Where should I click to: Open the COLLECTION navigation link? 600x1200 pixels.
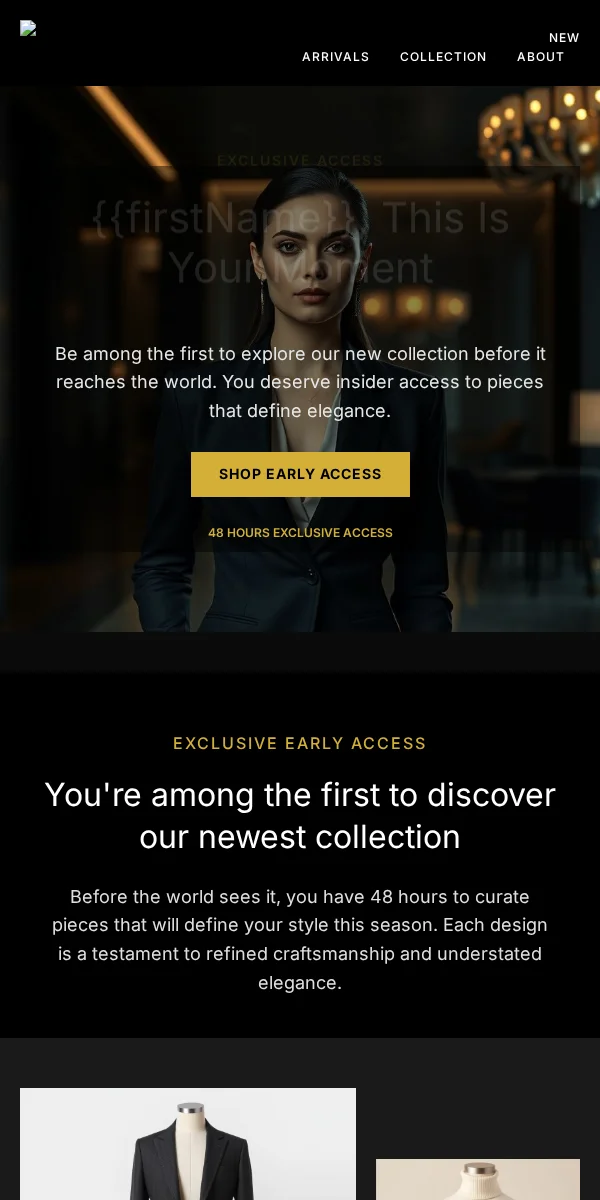[x=443, y=57]
